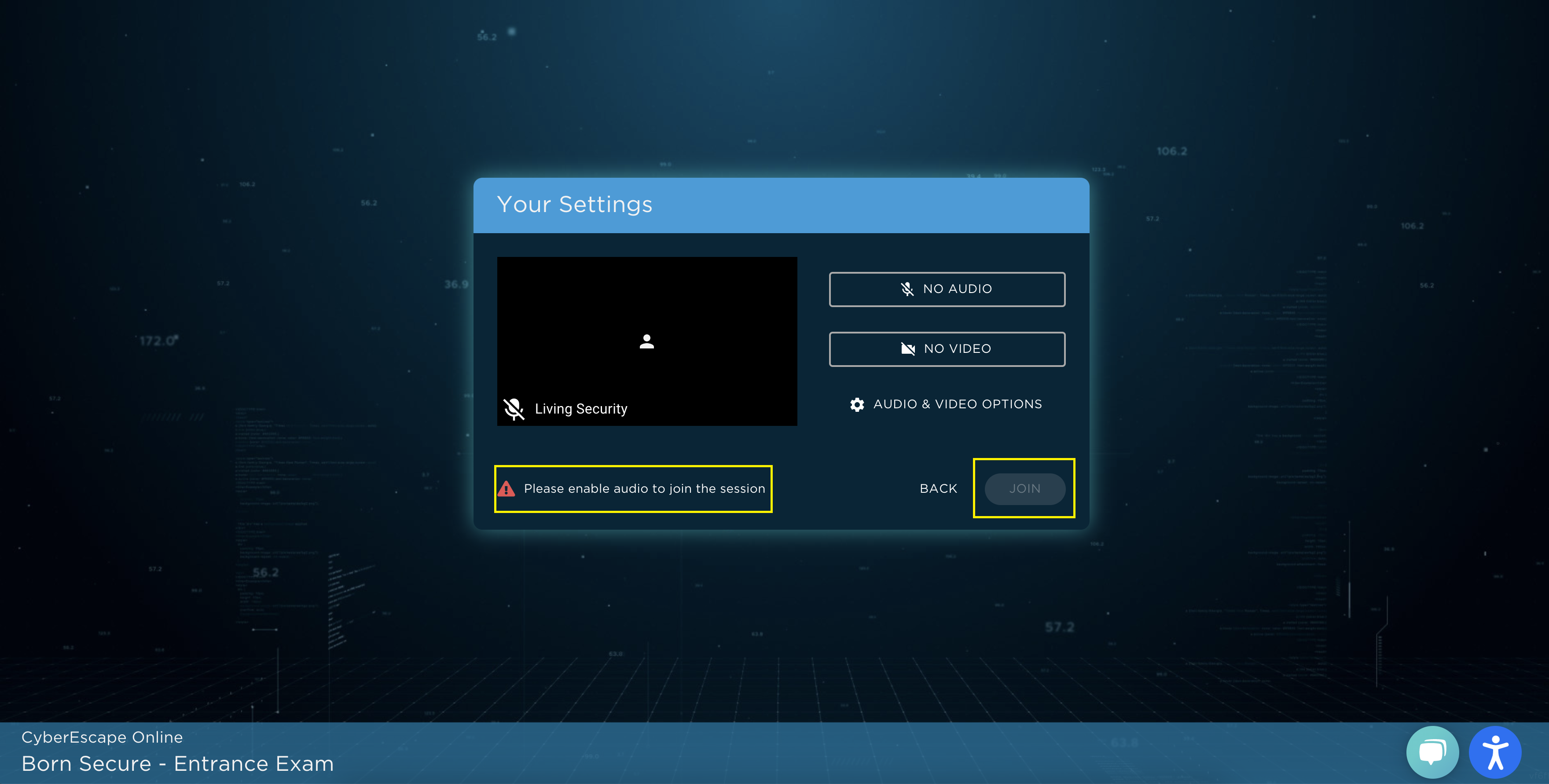This screenshot has height=784, width=1549.
Task: Click the 'Living Security' name label
Action: (x=581, y=409)
